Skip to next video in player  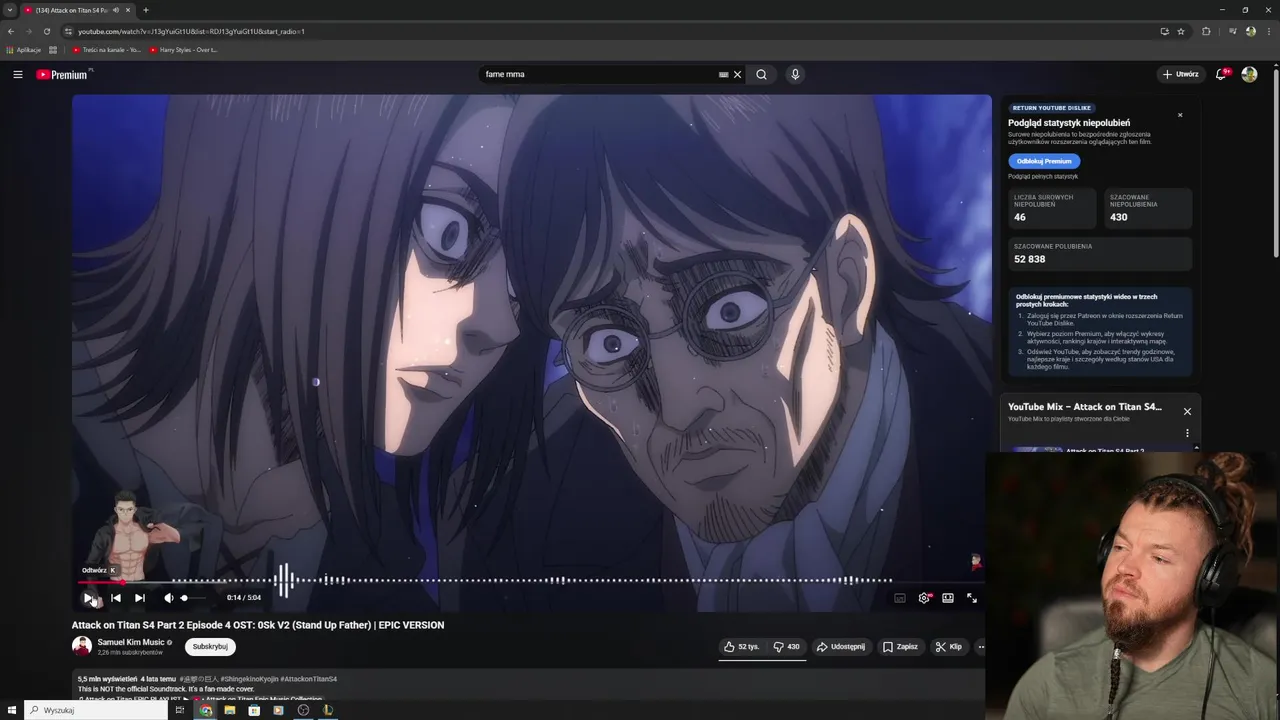140,598
